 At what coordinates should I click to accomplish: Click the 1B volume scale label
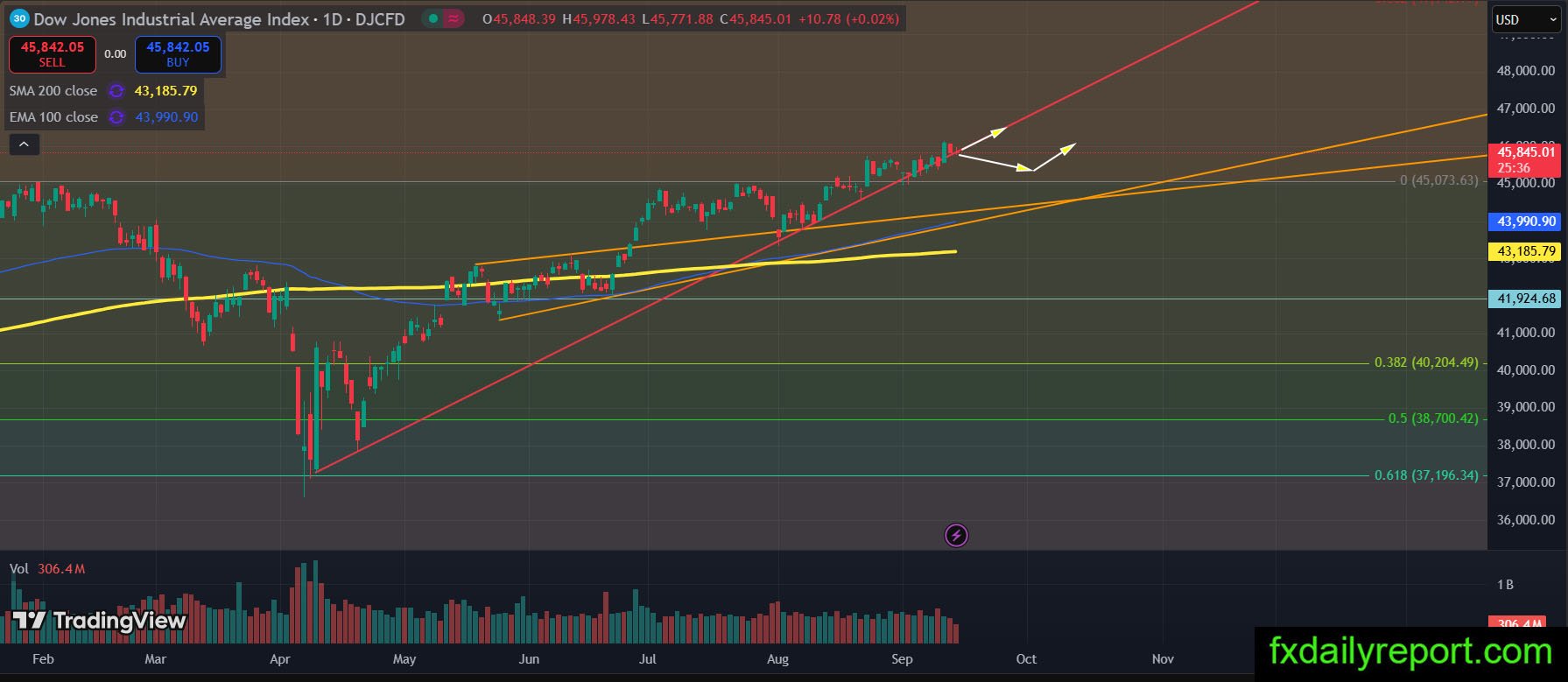click(x=1505, y=585)
